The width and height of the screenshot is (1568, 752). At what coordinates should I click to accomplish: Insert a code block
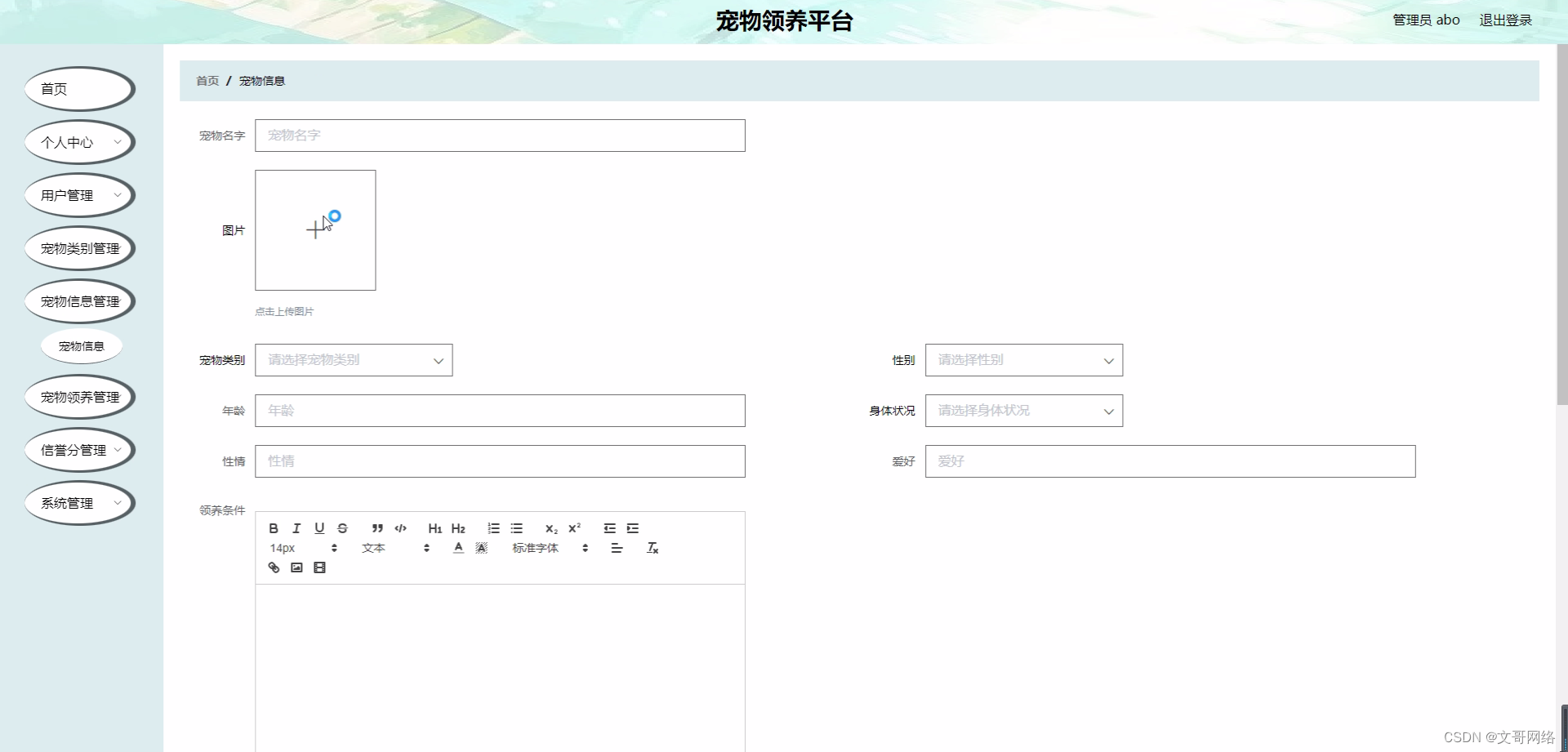coord(400,528)
